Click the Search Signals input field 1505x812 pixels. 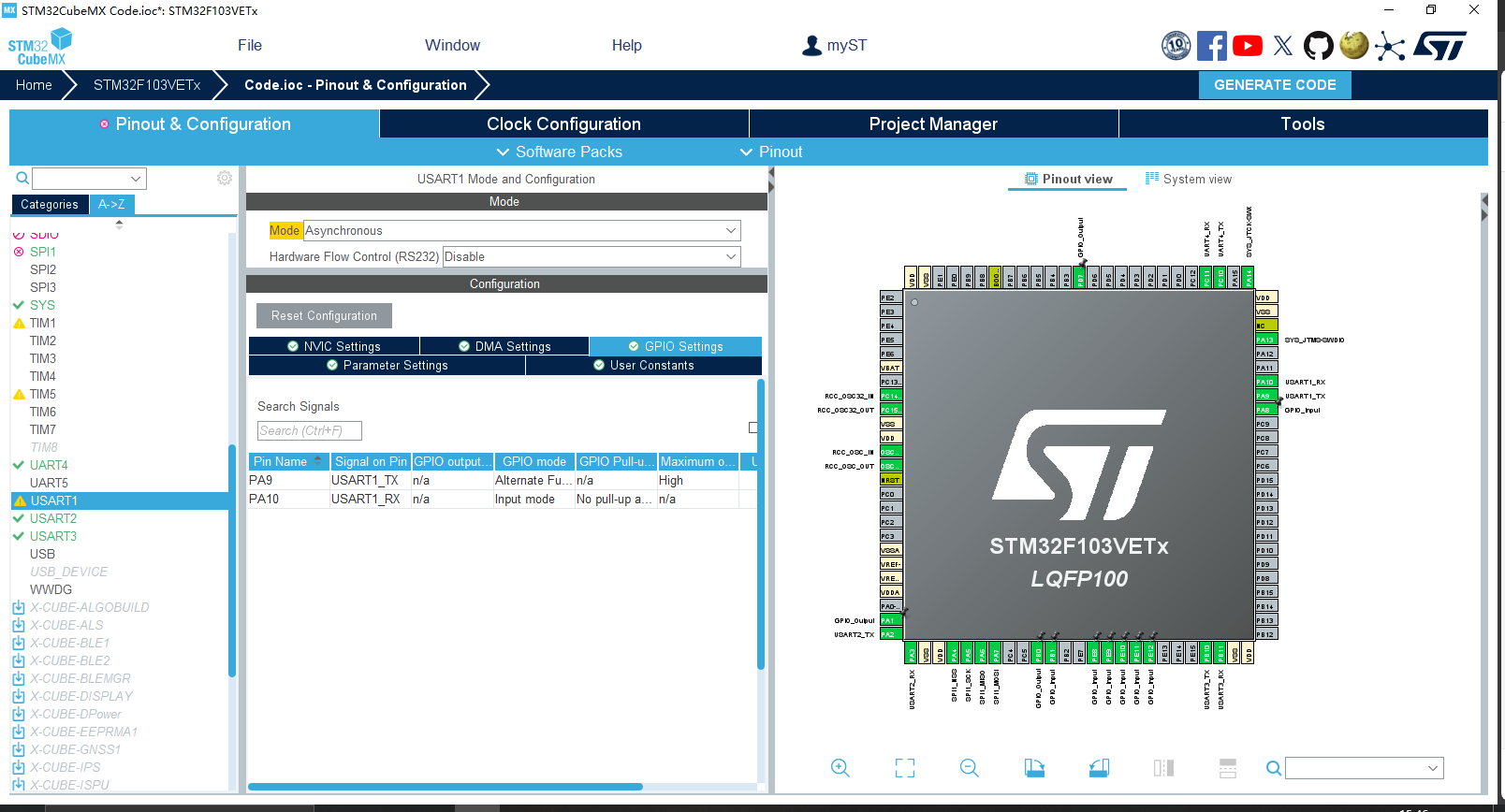click(x=309, y=430)
